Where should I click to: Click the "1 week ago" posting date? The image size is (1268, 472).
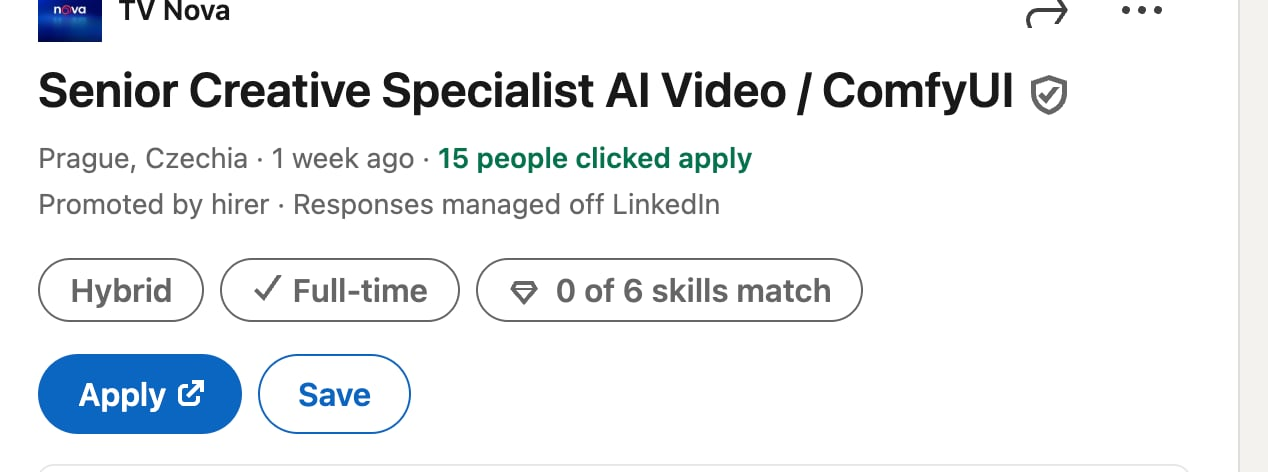click(x=342, y=158)
